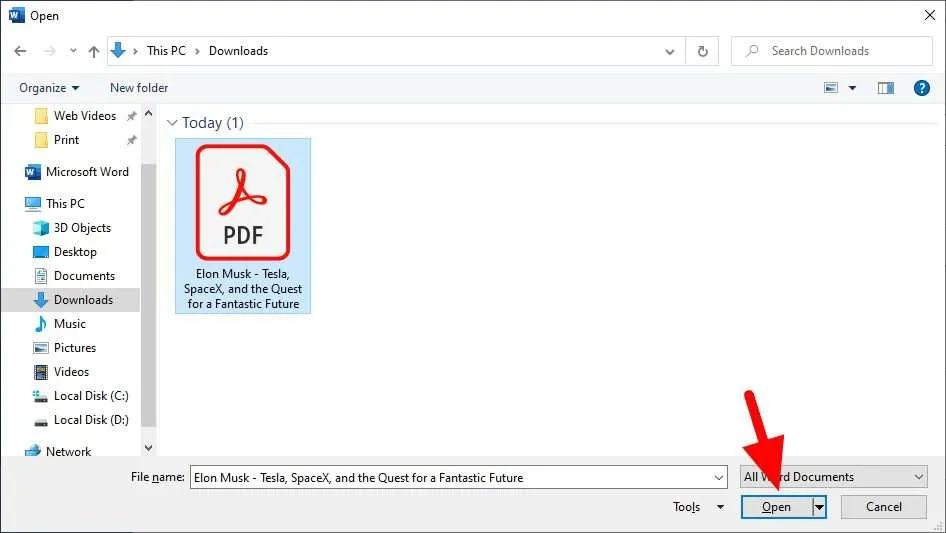Click sidebar scrollbar up arrow
The width and height of the screenshot is (946, 533).
tap(148, 113)
